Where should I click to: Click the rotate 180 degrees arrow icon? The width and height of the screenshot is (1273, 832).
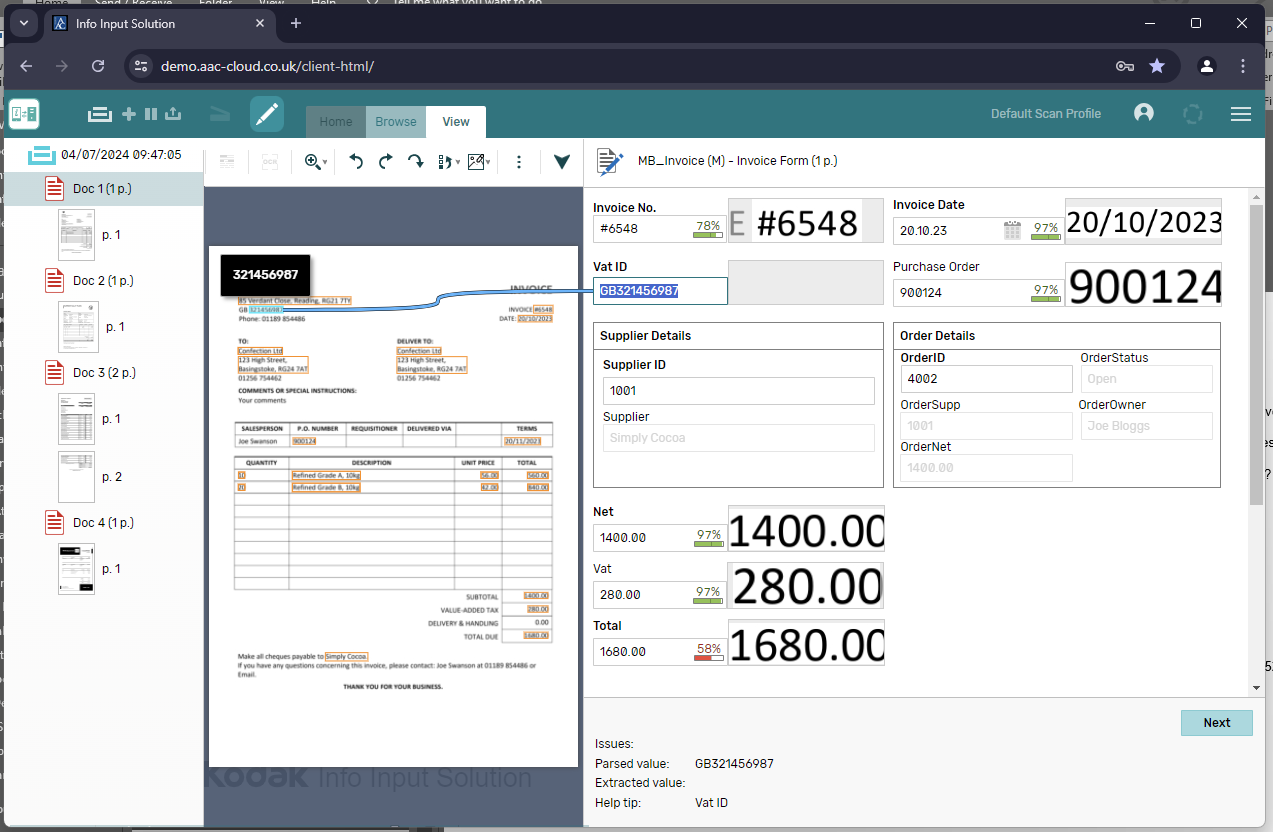tap(416, 161)
